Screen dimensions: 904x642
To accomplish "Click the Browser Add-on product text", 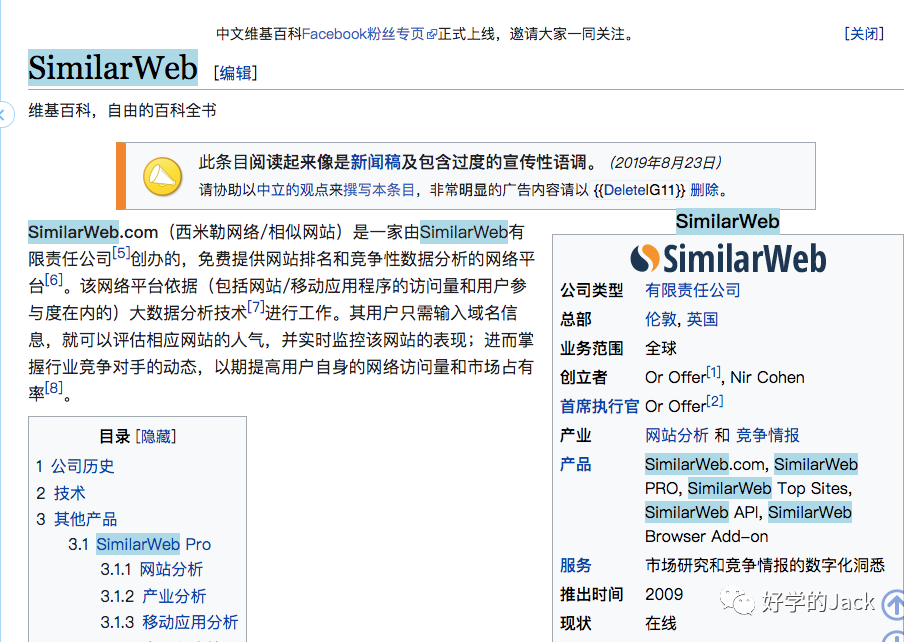I will [x=706, y=536].
